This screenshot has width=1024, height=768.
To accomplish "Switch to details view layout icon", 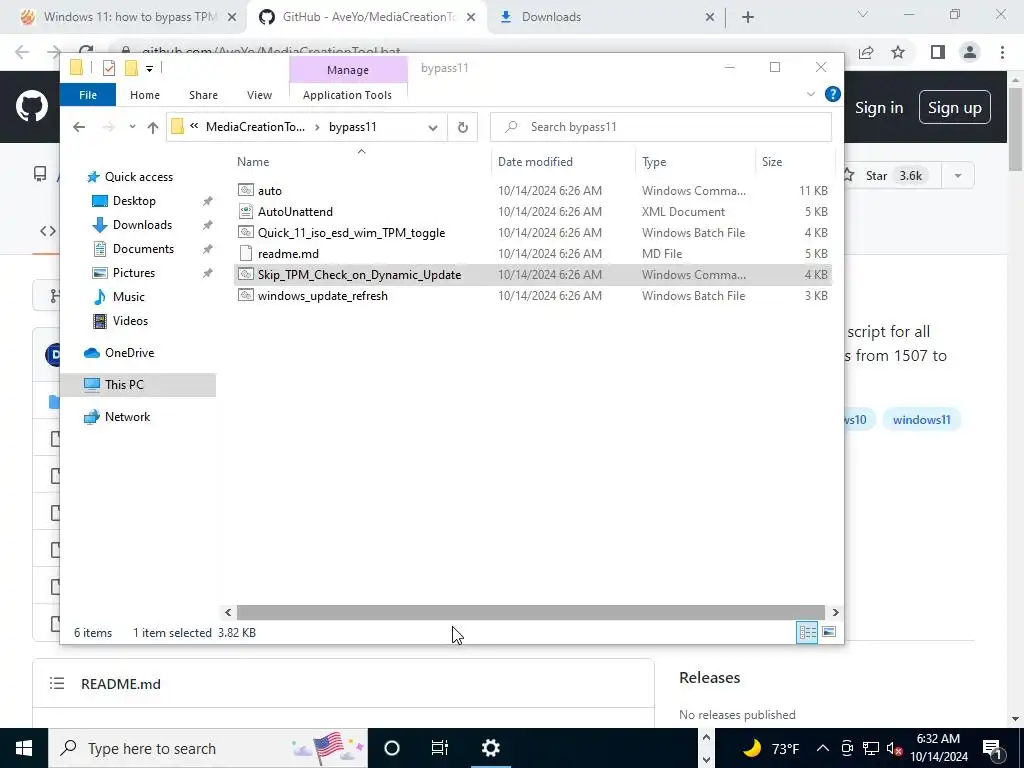I will [x=807, y=632].
